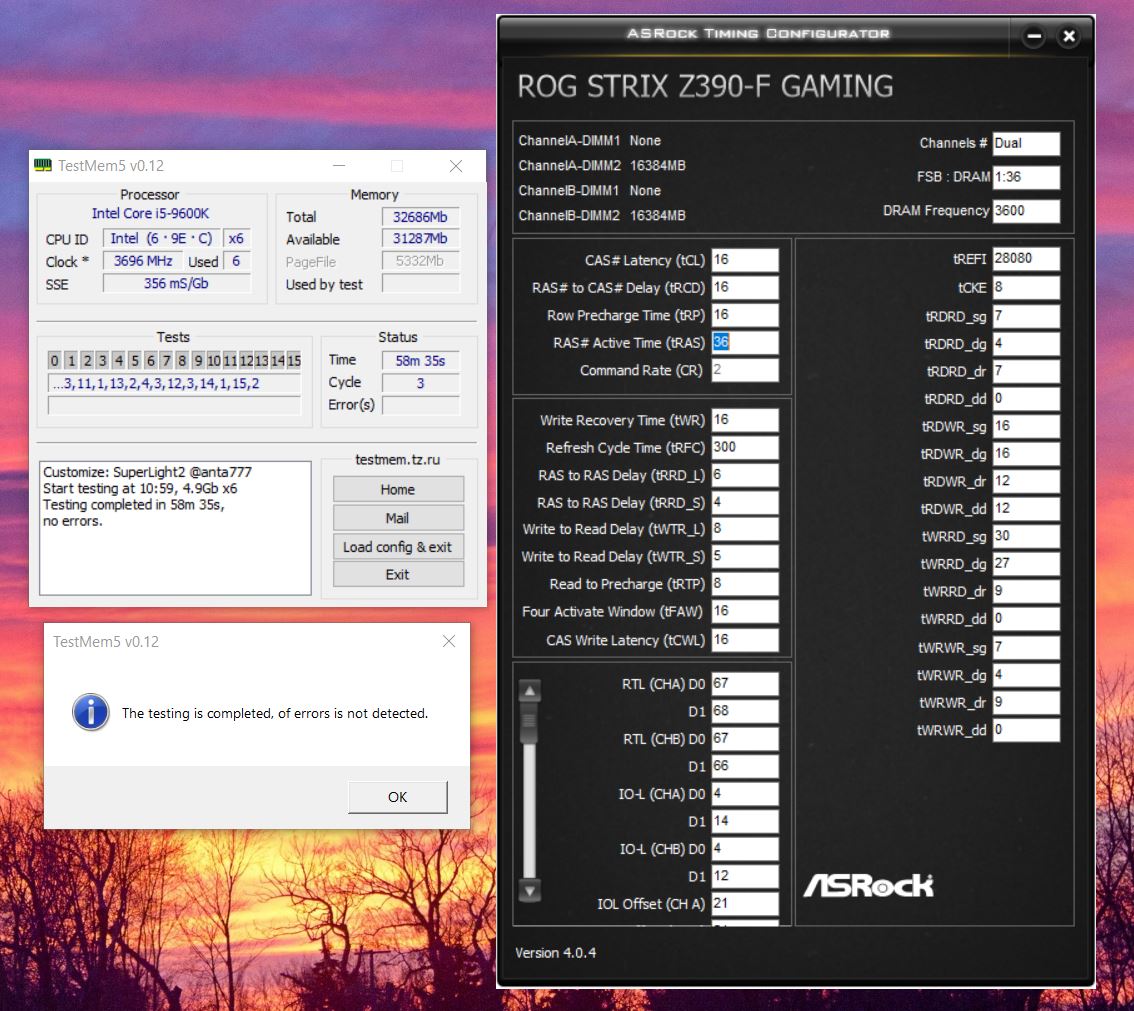Click the SSE speed value 356 mS/Gb
Image resolution: width=1134 pixels, height=1011 pixels.
click(176, 283)
